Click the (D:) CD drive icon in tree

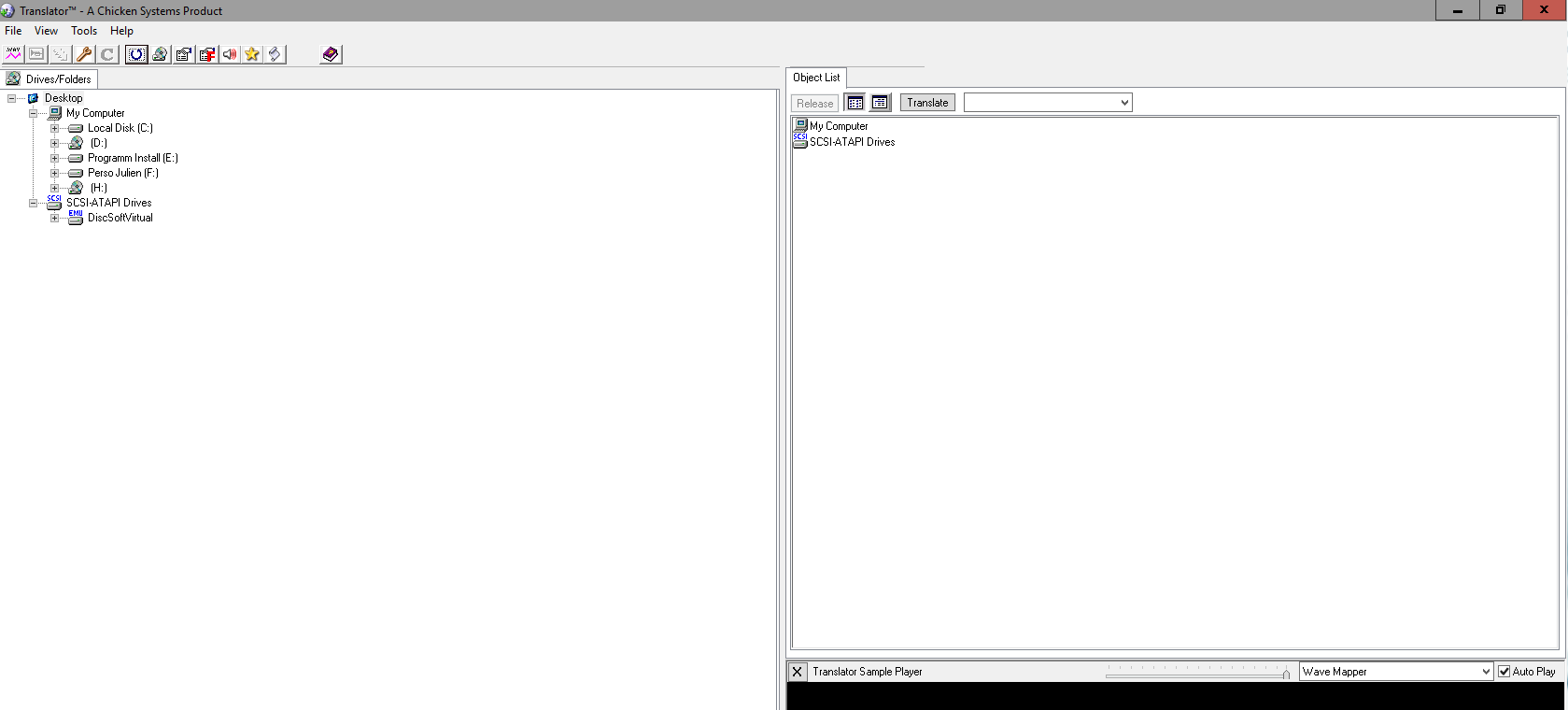pos(77,143)
